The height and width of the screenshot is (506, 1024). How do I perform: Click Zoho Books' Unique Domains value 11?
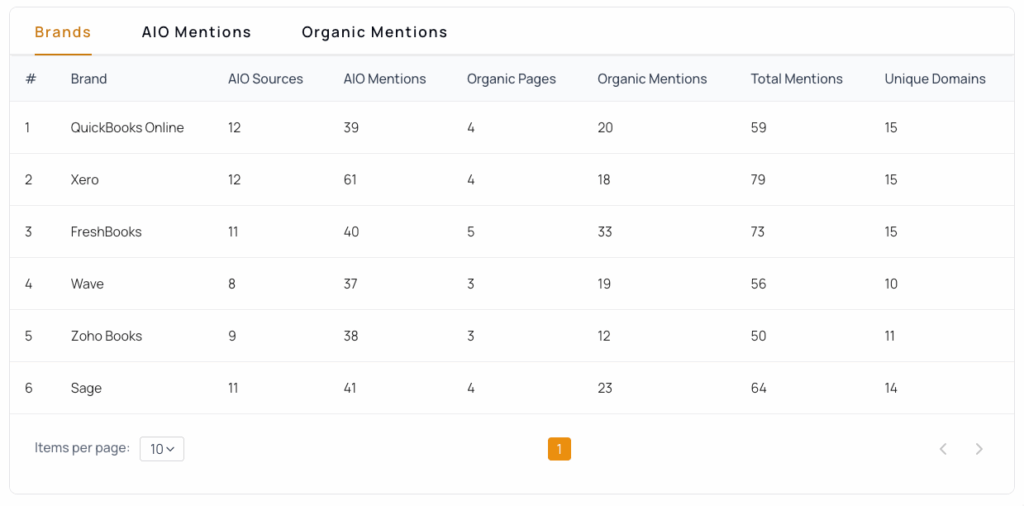tap(889, 336)
